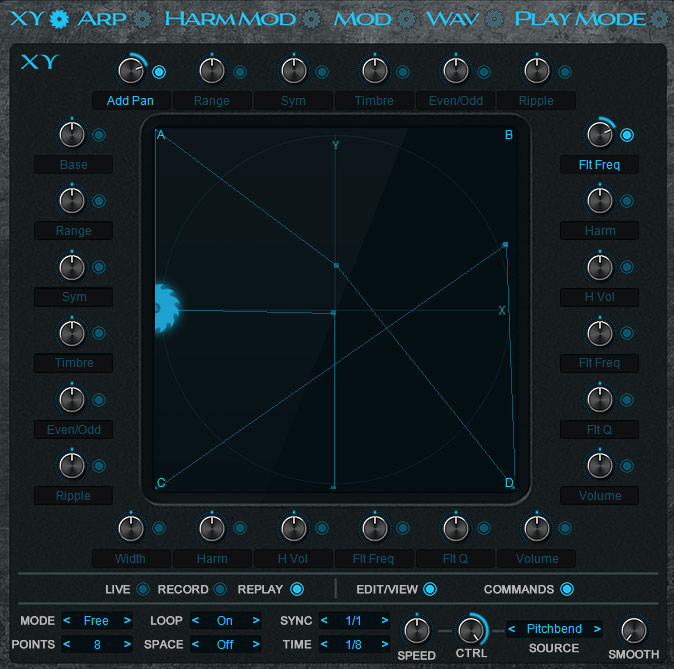This screenshot has height=669, width=674.
Task: Click left arrow of Source Pitchbend selector
Action: point(513,629)
